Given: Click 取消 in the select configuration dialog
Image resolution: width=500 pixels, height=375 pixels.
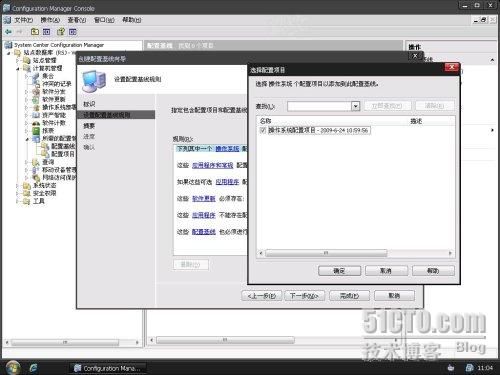Looking at the screenshot, I should point(386,271).
